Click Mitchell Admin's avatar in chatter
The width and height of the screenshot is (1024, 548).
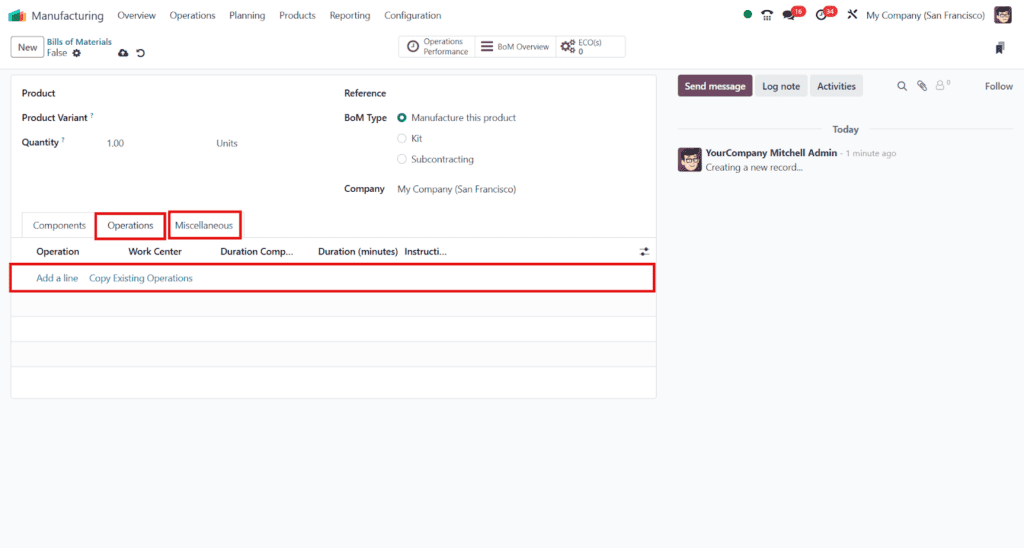pyautogui.click(x=690, y=159)
